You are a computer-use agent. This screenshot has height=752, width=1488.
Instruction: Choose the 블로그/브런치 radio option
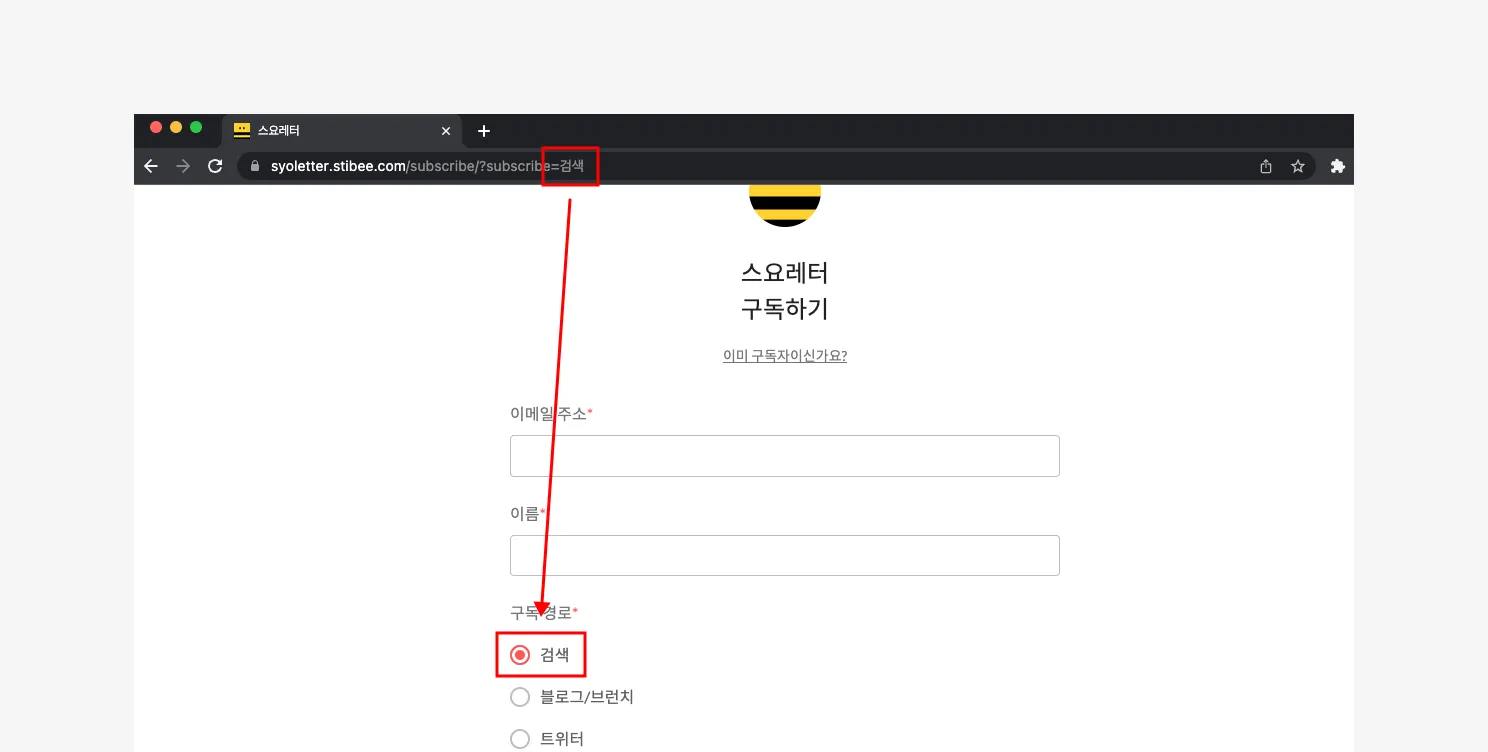(x=520, y=697)
